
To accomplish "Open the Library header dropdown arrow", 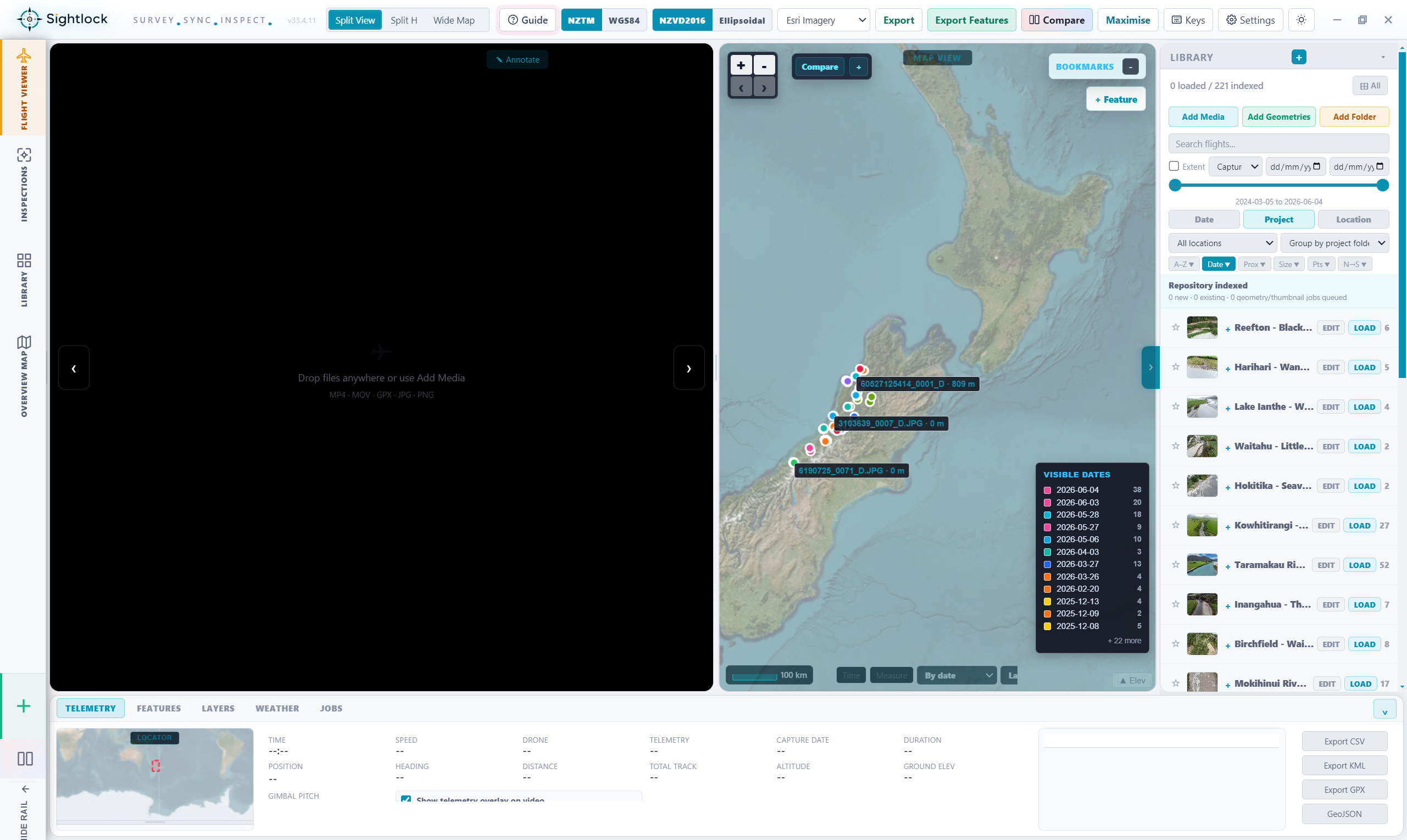I will pyautogui.click(x=1383, y=57).
